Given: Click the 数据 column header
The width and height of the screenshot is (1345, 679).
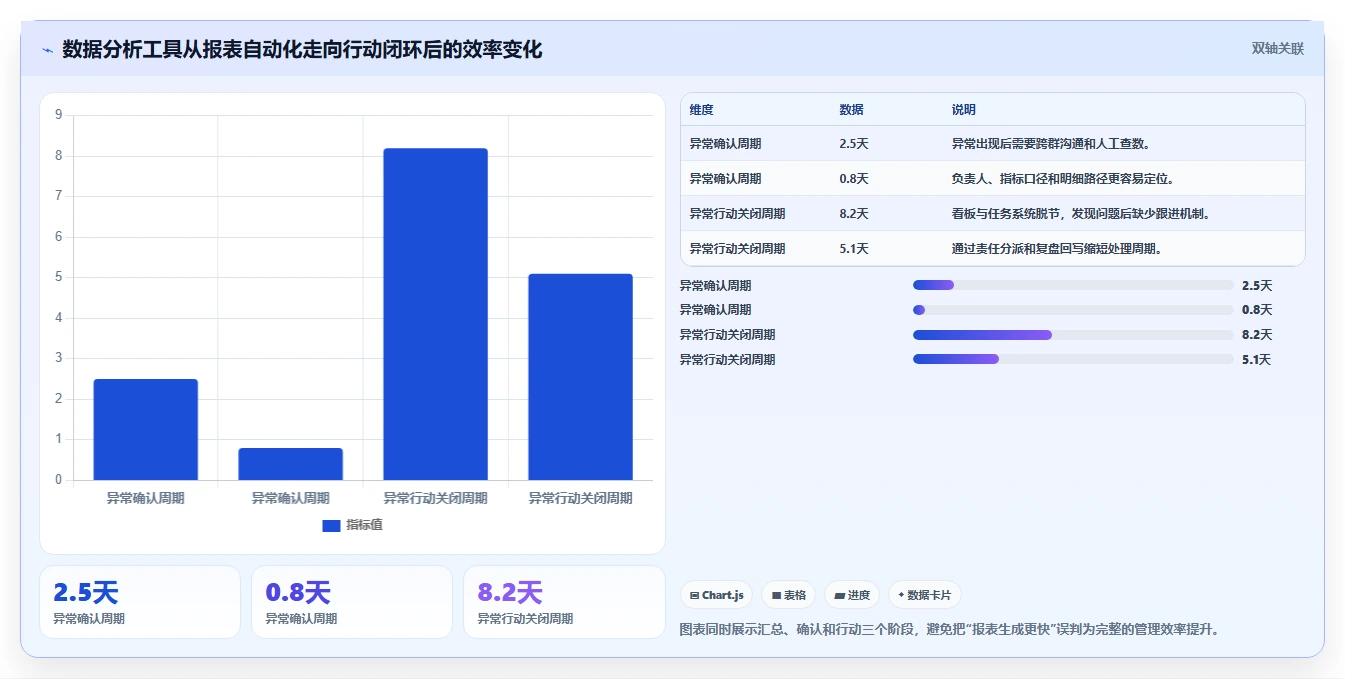Looking at the screenshot, I should click(x=852, y=110).
